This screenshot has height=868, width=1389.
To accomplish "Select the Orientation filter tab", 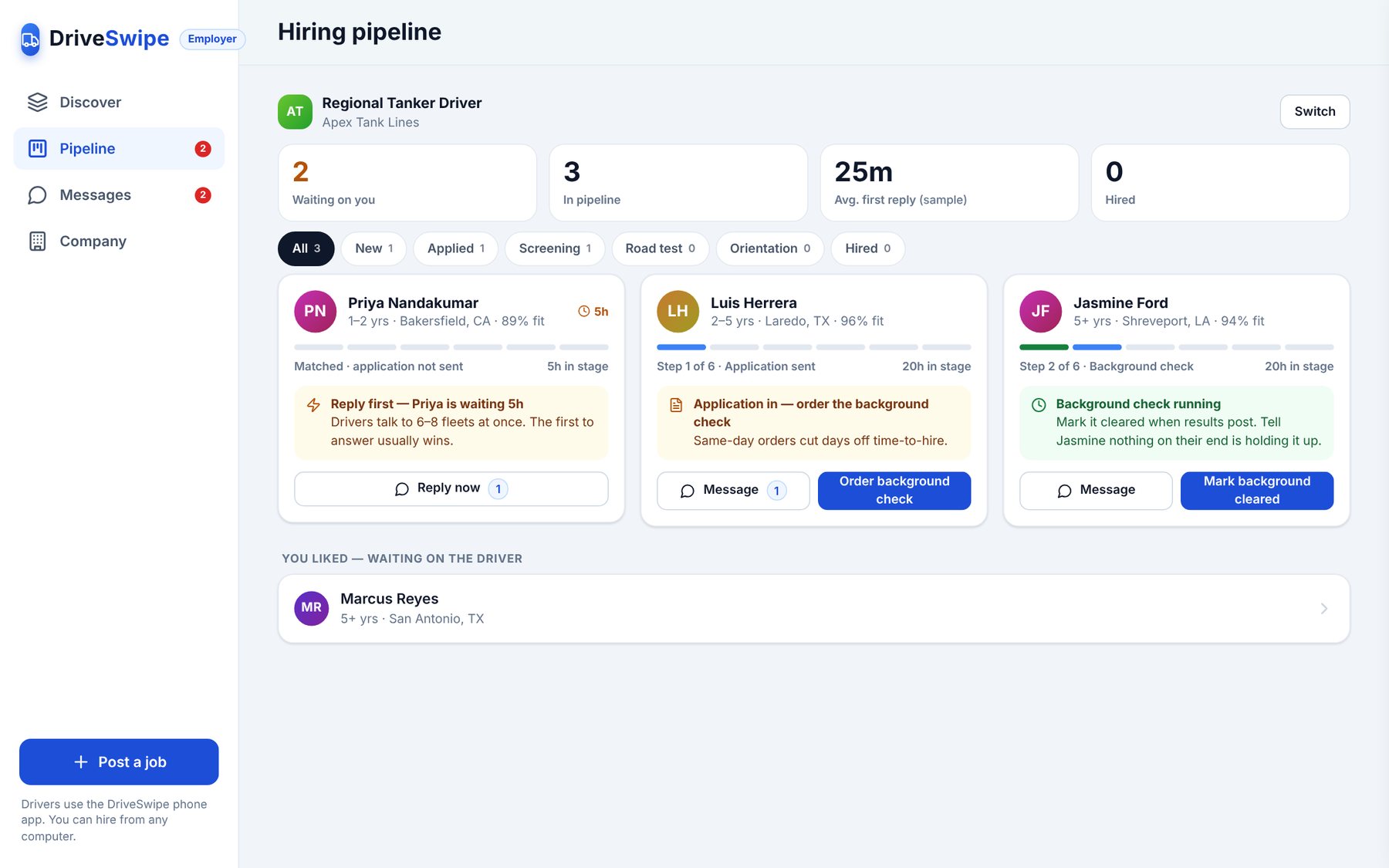I will click(x=769, y=248).
